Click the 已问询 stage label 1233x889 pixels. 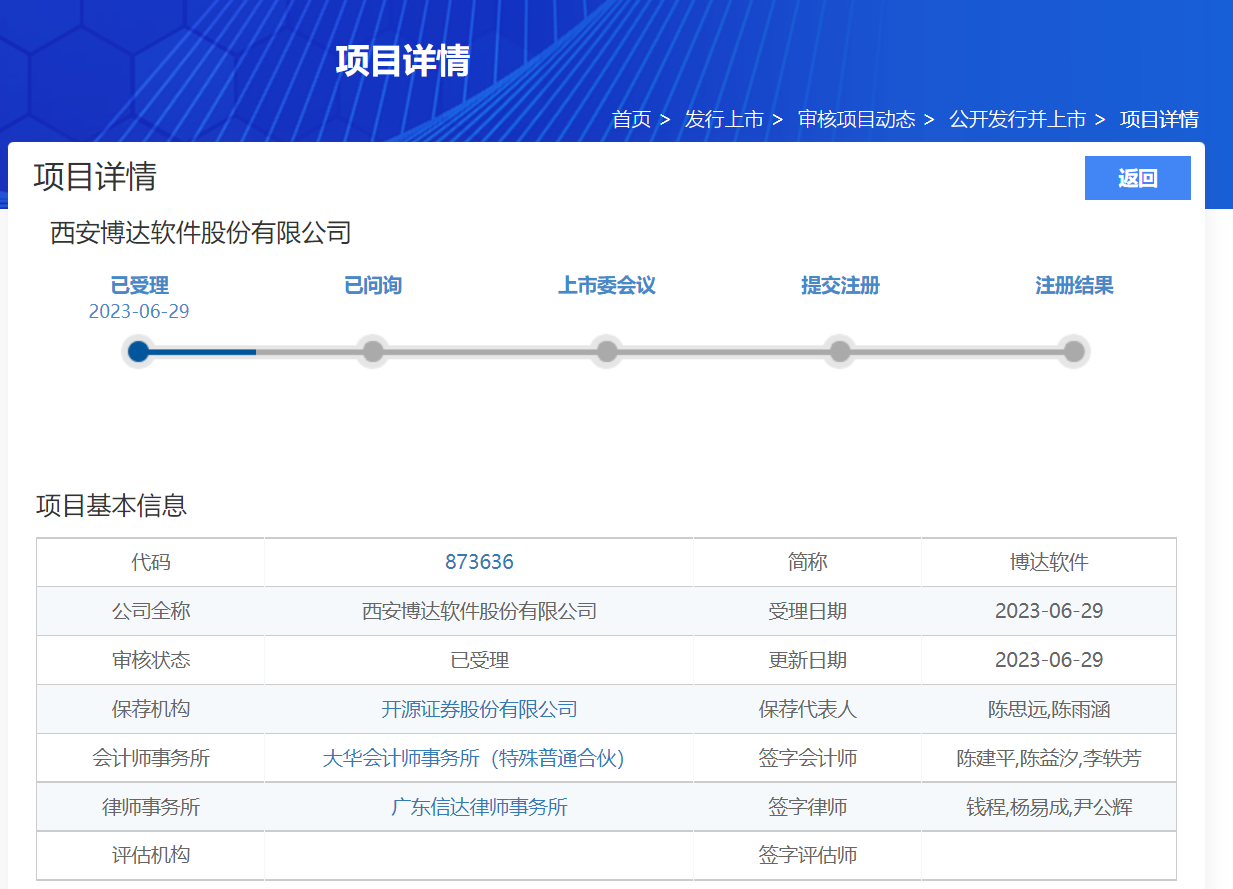(x=373, y=286)
